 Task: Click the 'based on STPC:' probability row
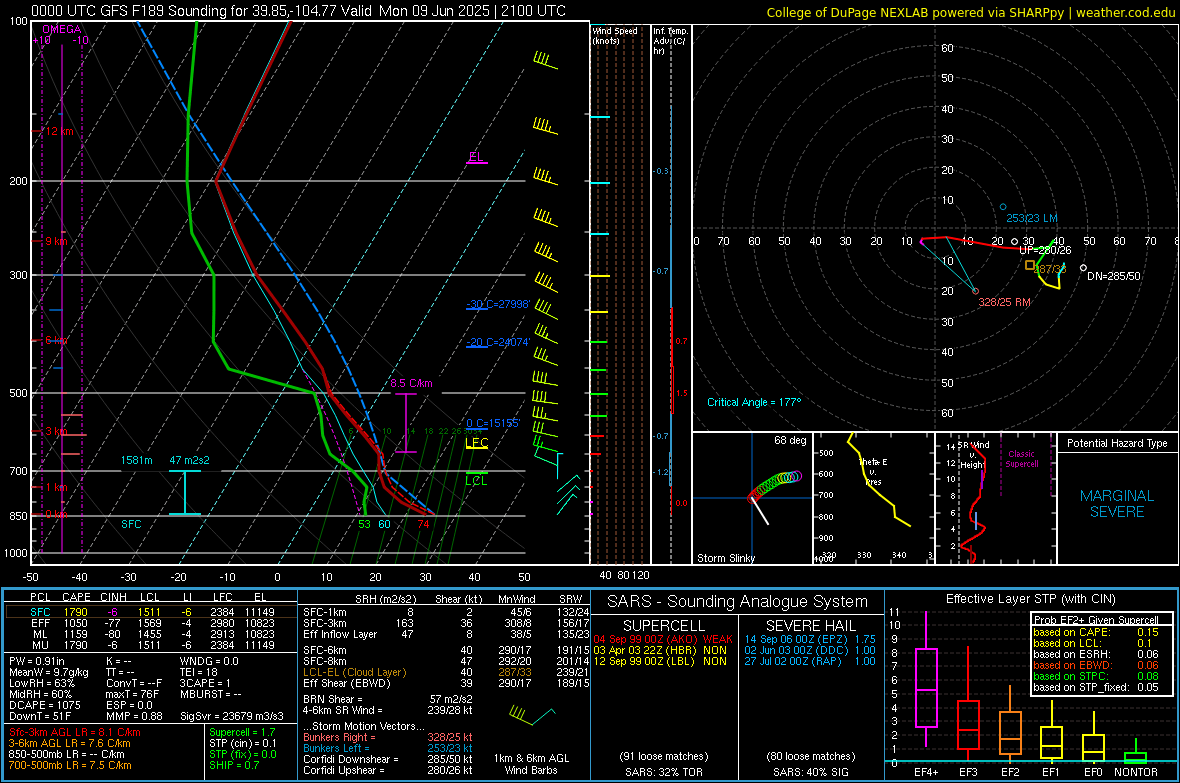pyautogui.click(x=1096, y=676)
